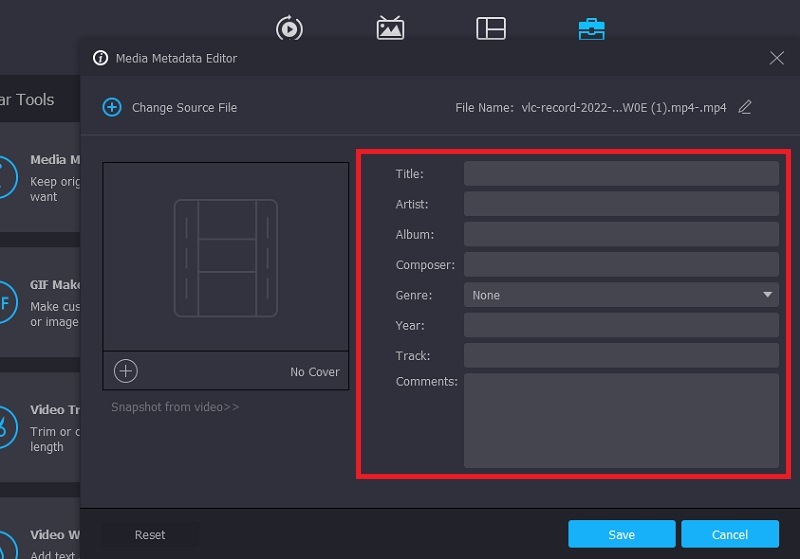
Task: Click the plus icon beside Change Source File
Action: [x=112, y=107]
